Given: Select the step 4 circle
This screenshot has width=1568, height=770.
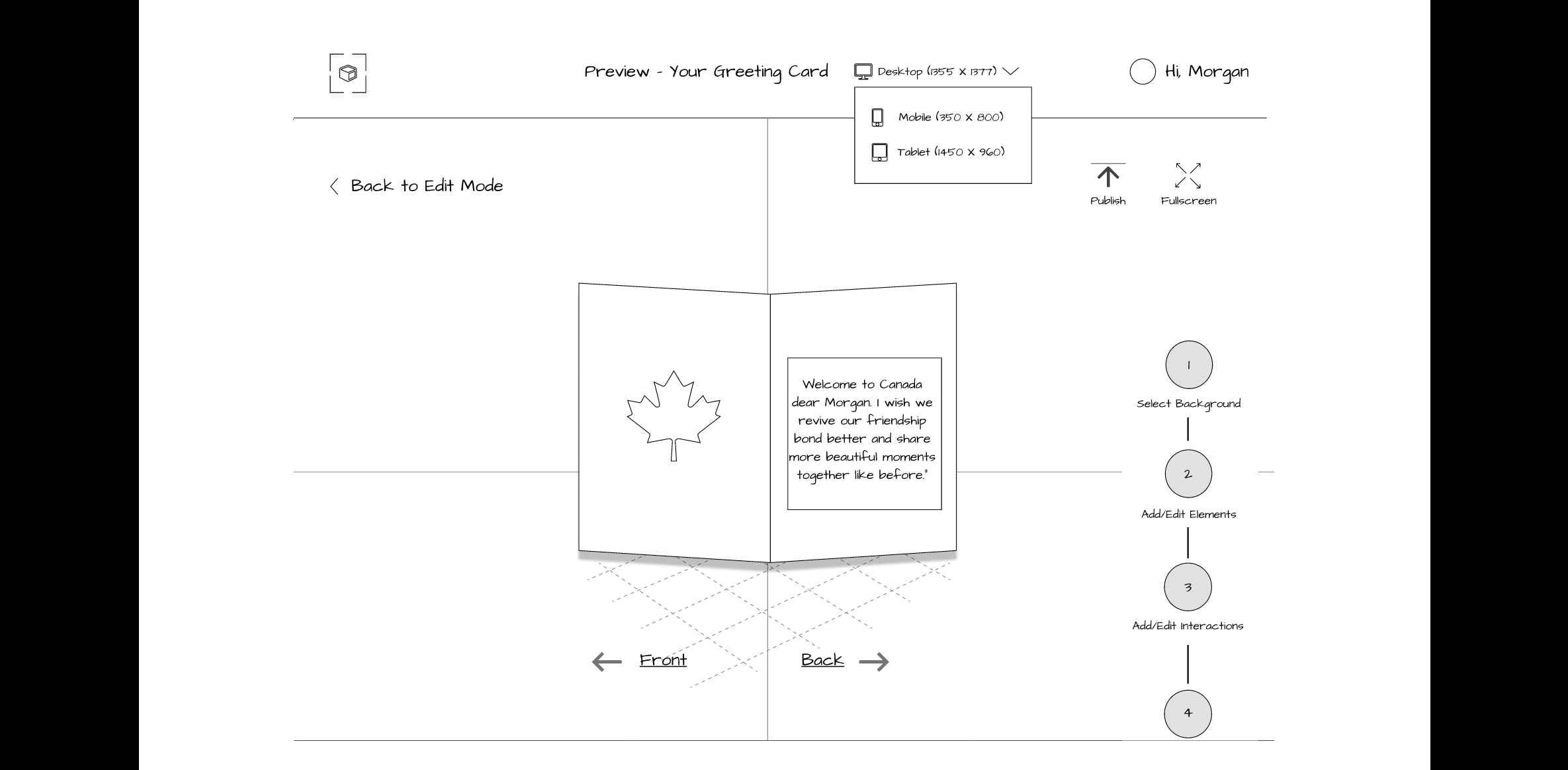Looking at the screenshot, I should click(x=1188, y=714).
